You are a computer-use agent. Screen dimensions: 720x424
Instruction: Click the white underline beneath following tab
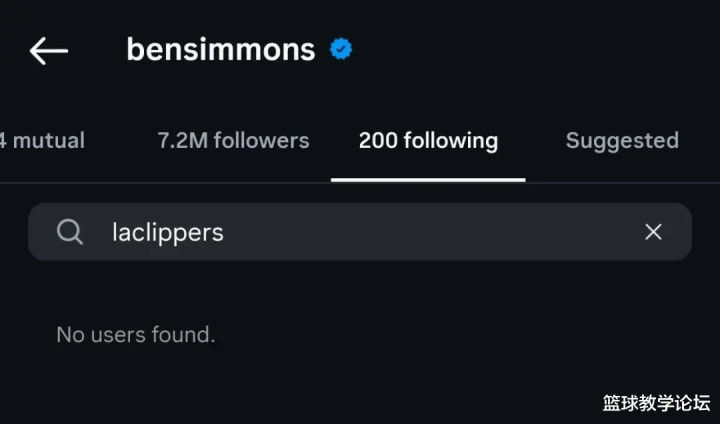[428, 180]
